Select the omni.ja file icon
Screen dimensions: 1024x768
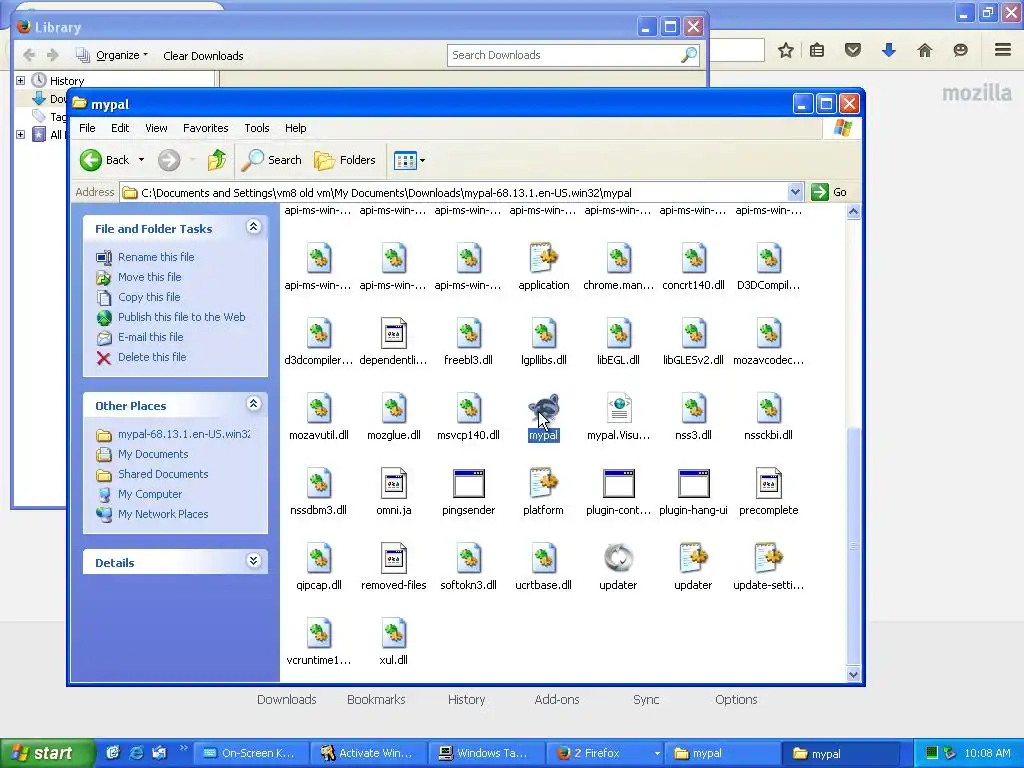(x=394, y=484)
